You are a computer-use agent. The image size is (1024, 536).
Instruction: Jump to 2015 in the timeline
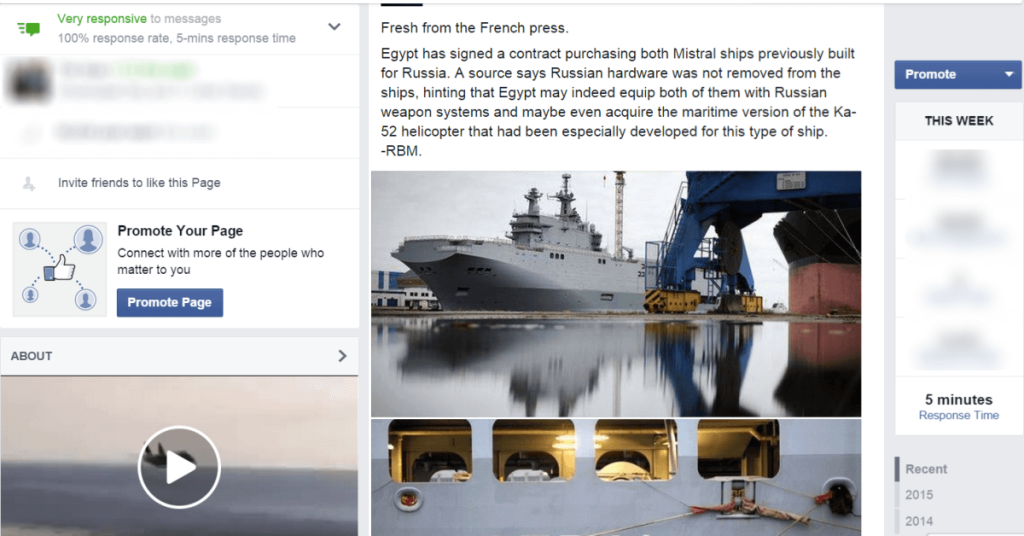click(919, 495)
